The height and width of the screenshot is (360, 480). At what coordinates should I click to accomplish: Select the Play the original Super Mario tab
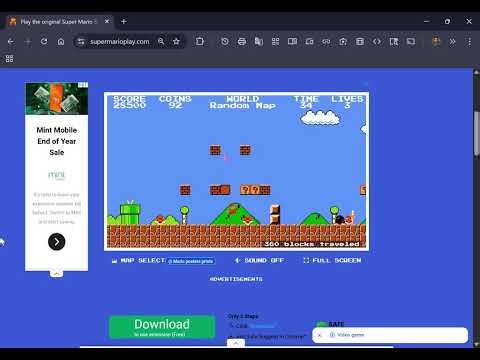click(x=59, y=22)
